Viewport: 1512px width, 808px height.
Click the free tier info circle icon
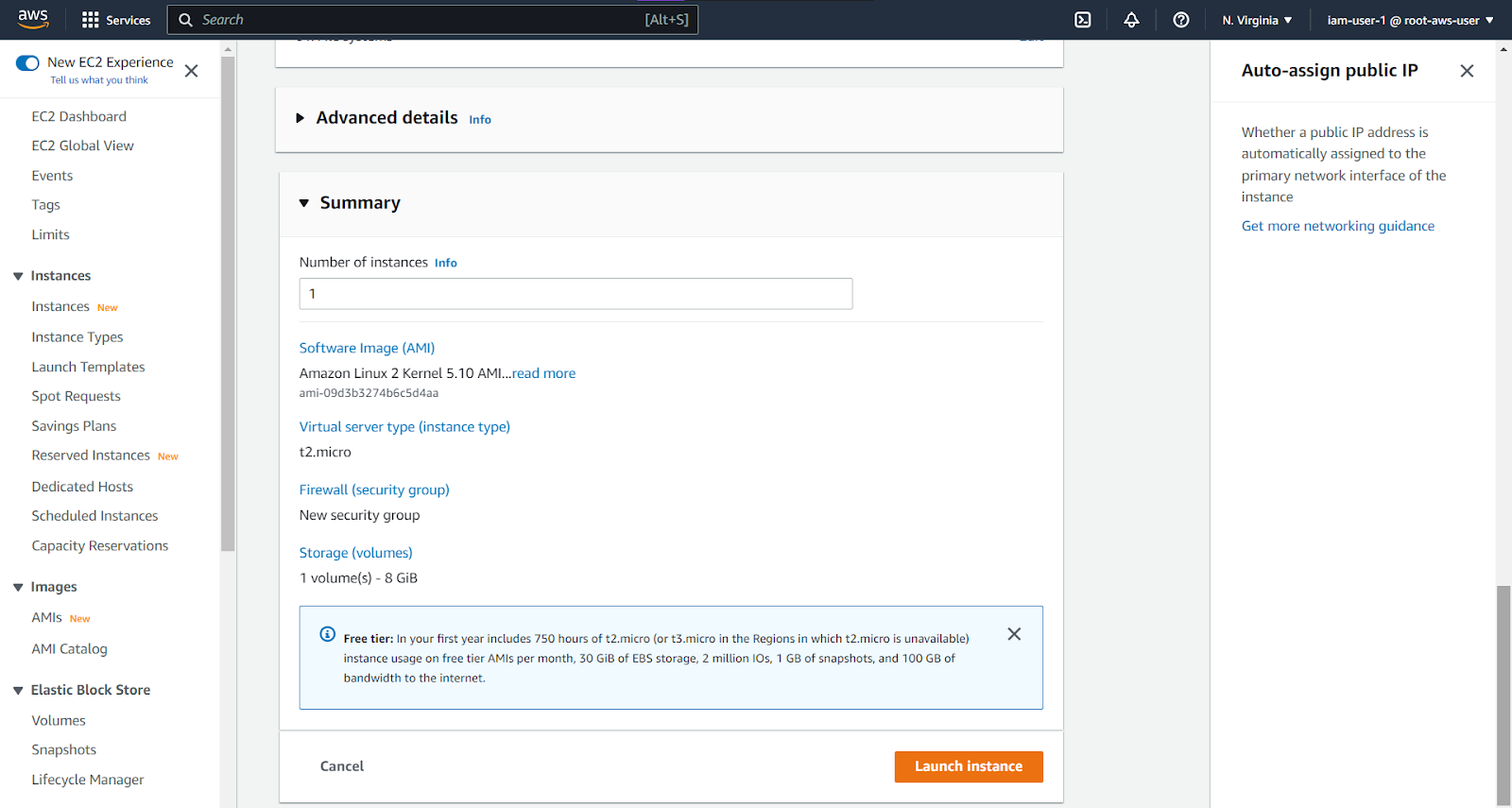(327, 634)
